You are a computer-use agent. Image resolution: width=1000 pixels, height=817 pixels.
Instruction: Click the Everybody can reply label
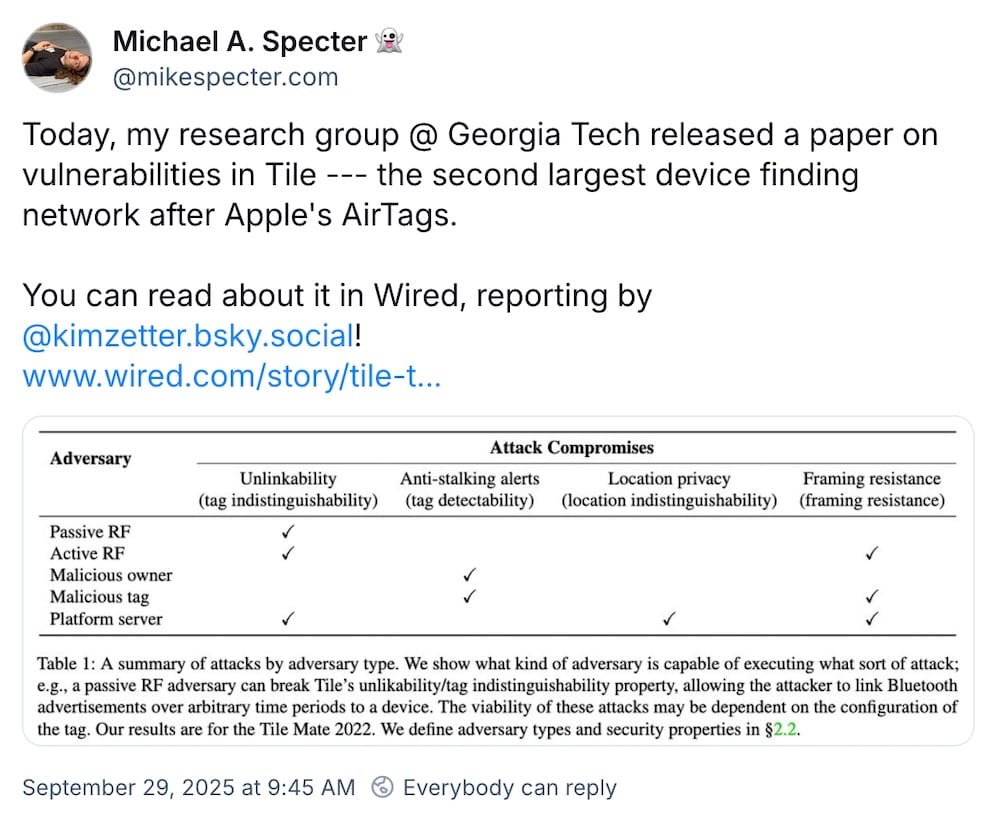(509, 788)
